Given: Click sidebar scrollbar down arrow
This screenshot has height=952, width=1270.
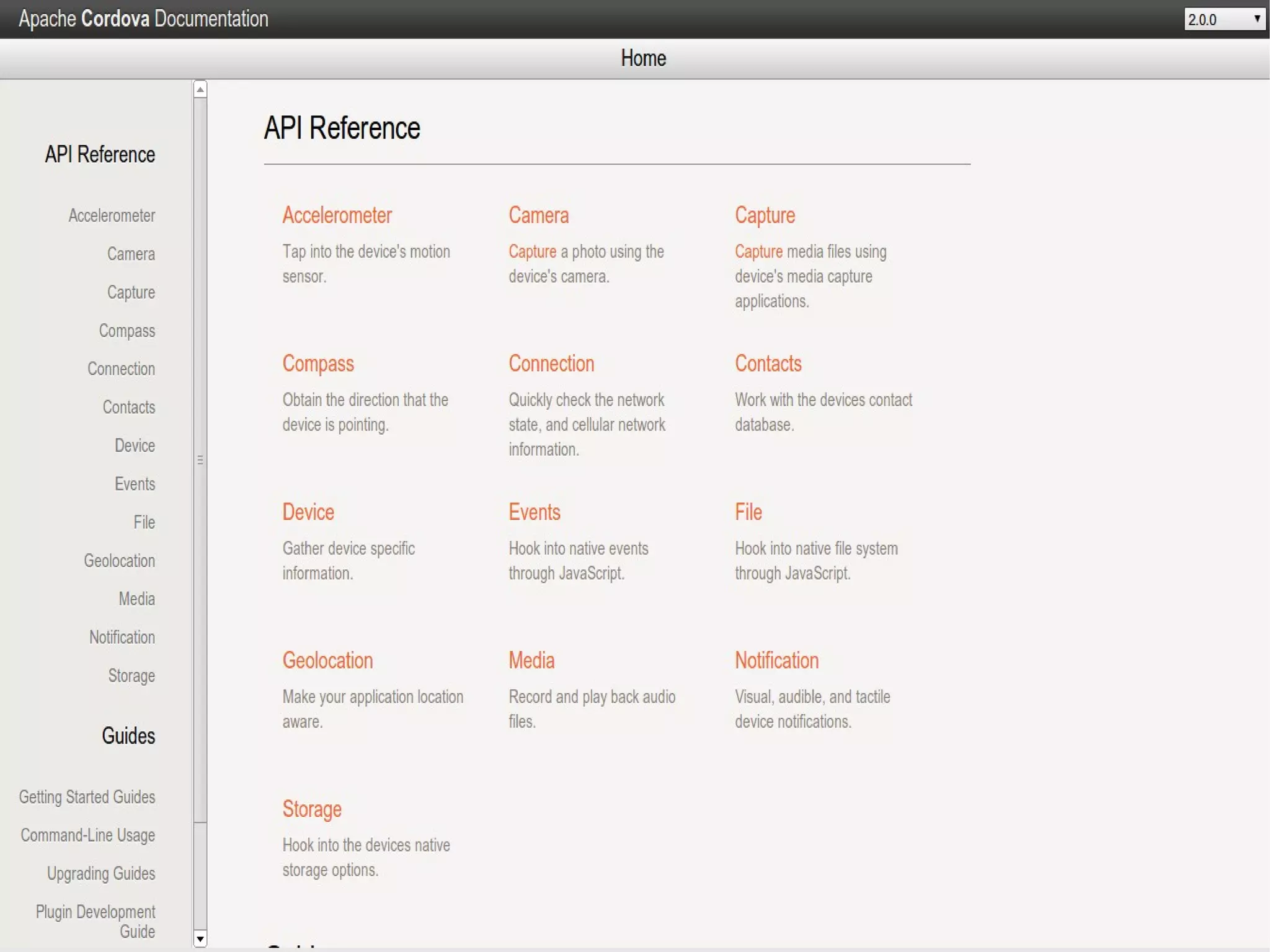Looking at the screenshot, I should tap(200, 939).
